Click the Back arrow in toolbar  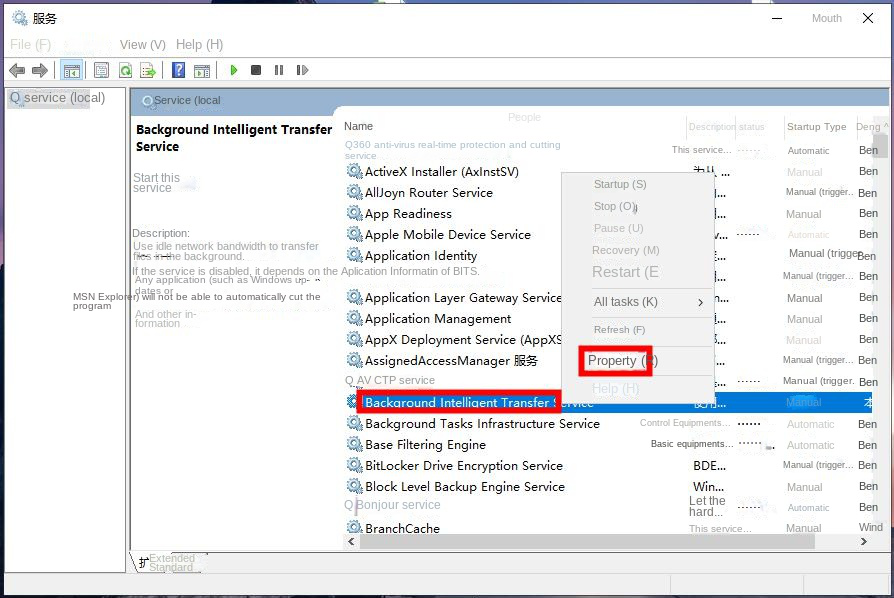(16, 70)
